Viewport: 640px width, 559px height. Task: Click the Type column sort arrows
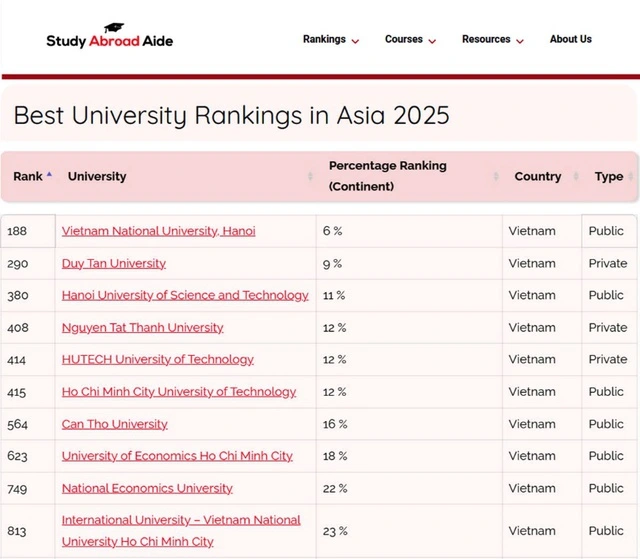coord(631,176)
